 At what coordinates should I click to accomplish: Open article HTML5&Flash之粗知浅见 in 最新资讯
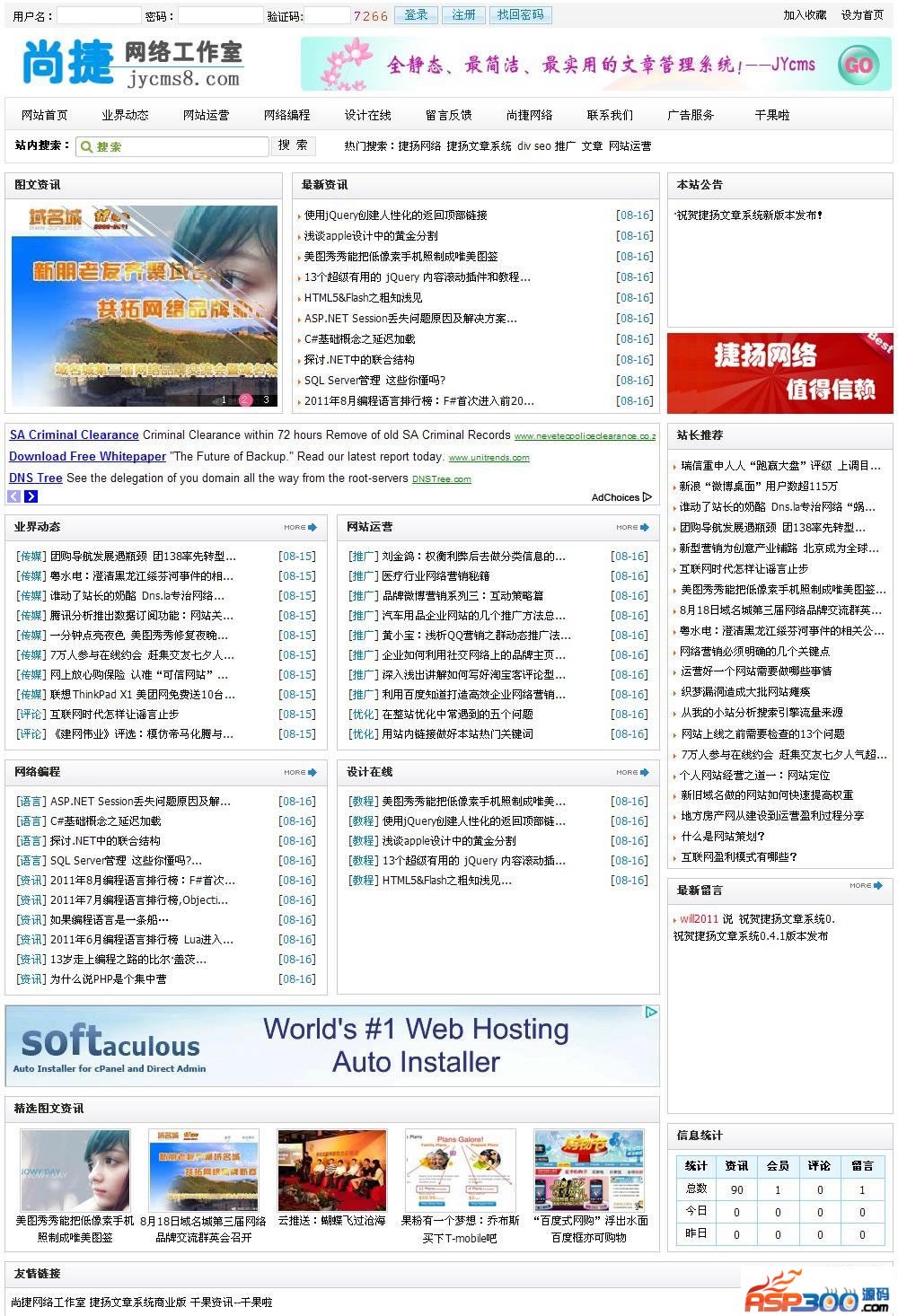tap(363, 298)
